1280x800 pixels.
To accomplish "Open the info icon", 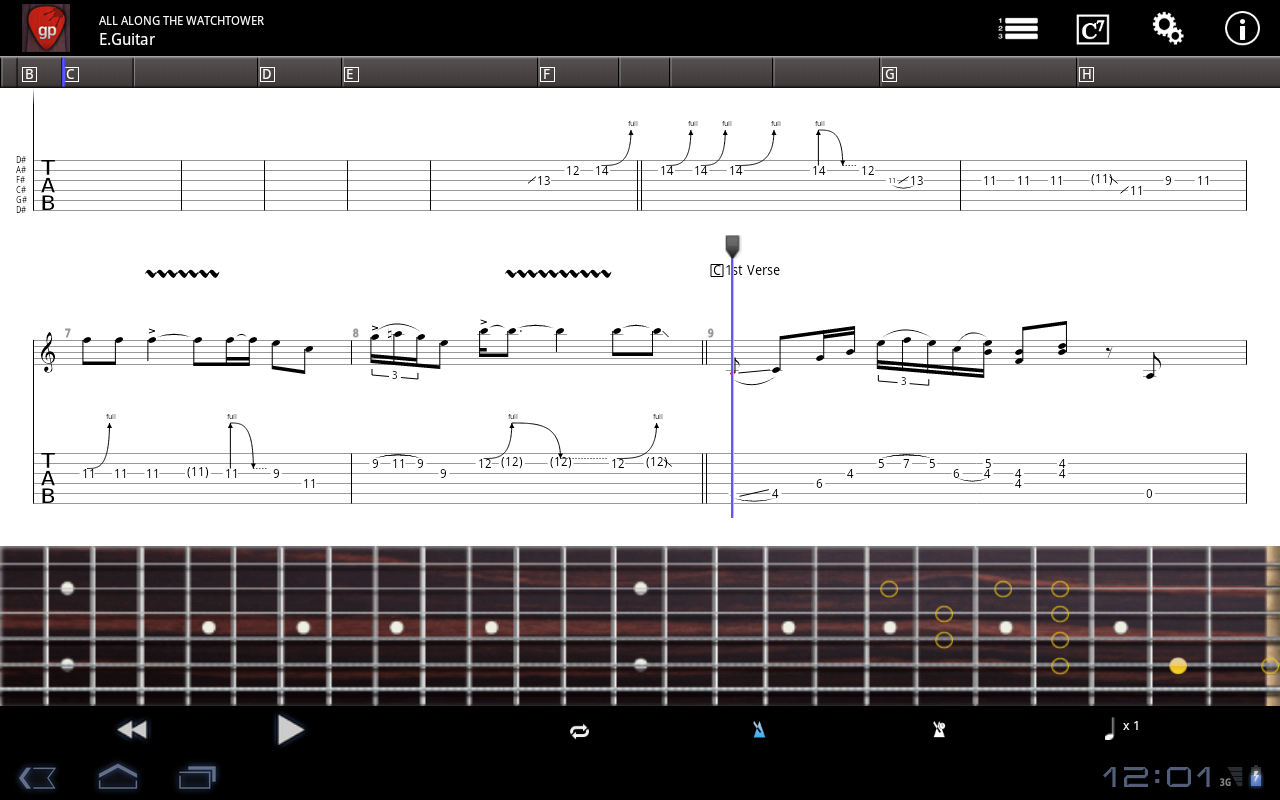I will [1242, 28].
